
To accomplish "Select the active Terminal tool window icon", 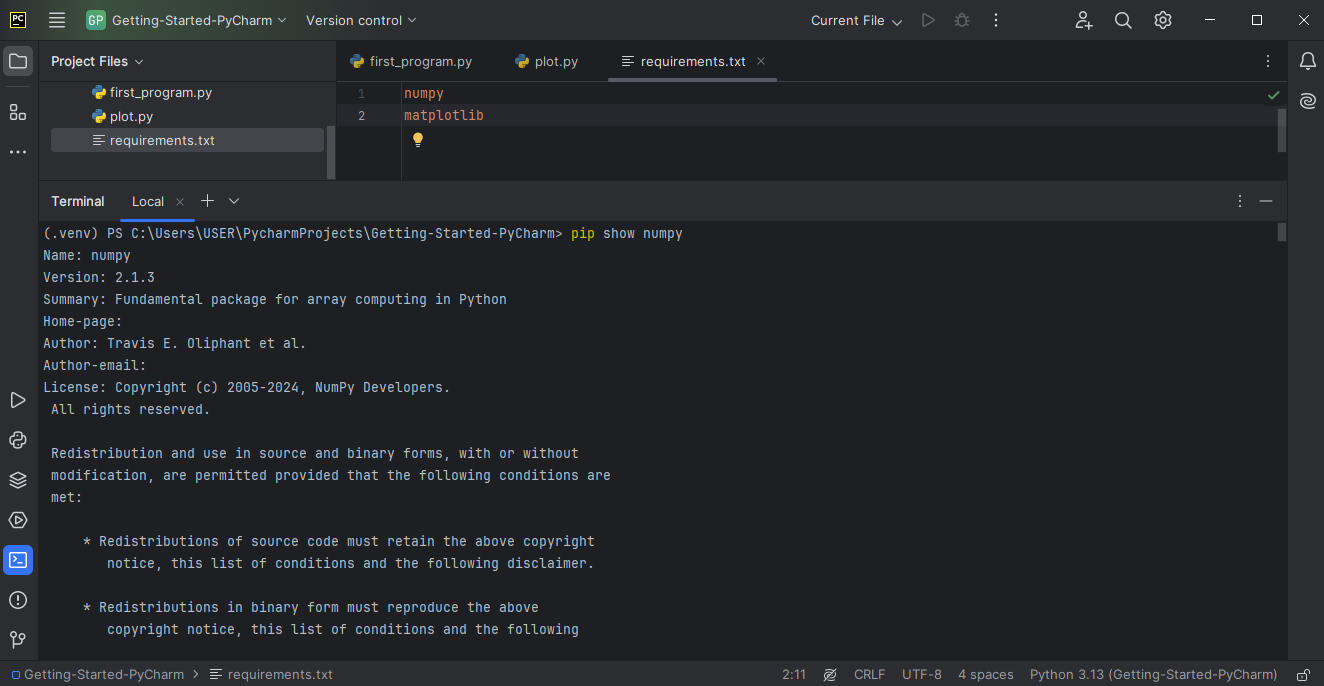I will 18,560.
